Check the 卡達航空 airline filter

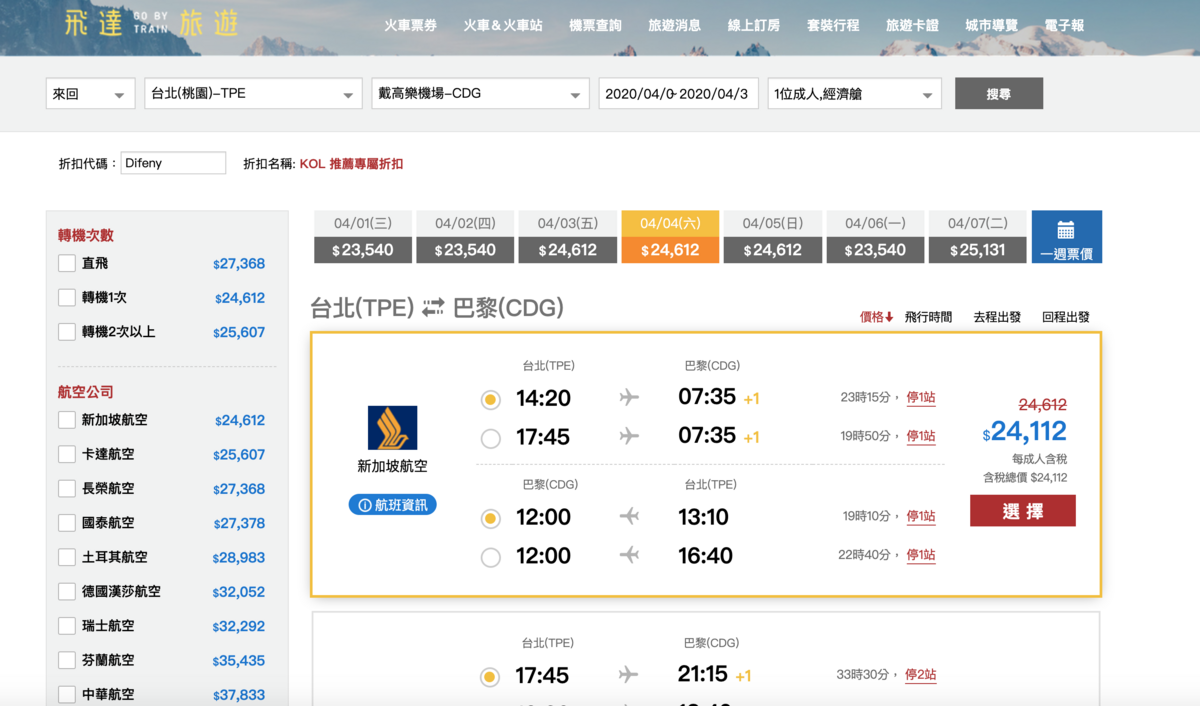click(67, 454)
